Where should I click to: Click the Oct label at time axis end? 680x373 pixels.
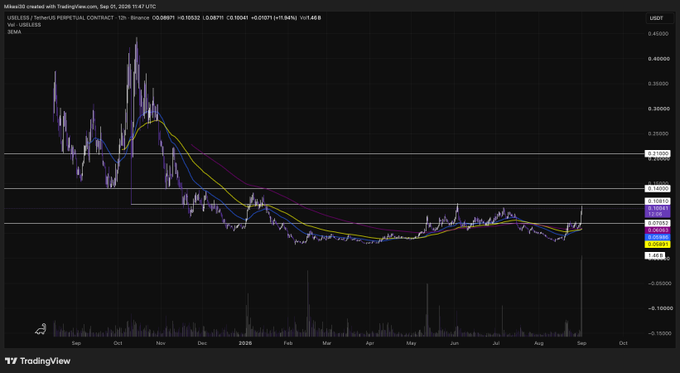click(x=623, y=343)
